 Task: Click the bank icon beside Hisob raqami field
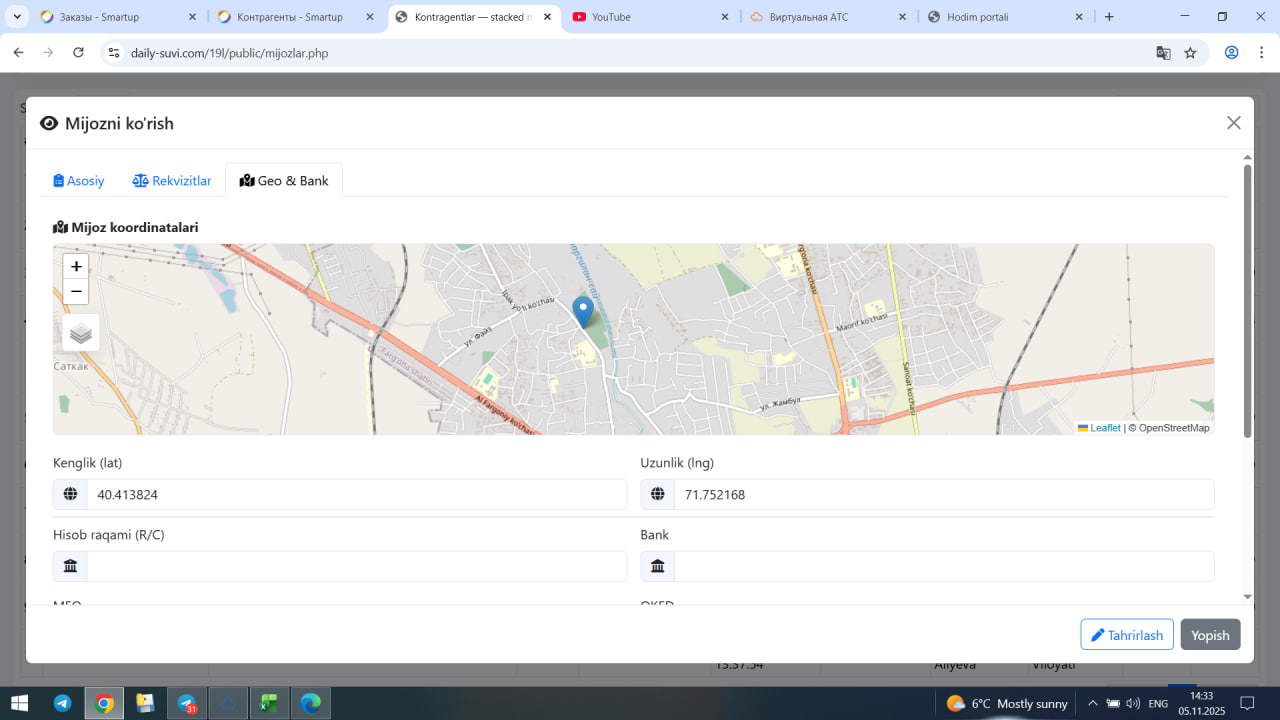70,566
